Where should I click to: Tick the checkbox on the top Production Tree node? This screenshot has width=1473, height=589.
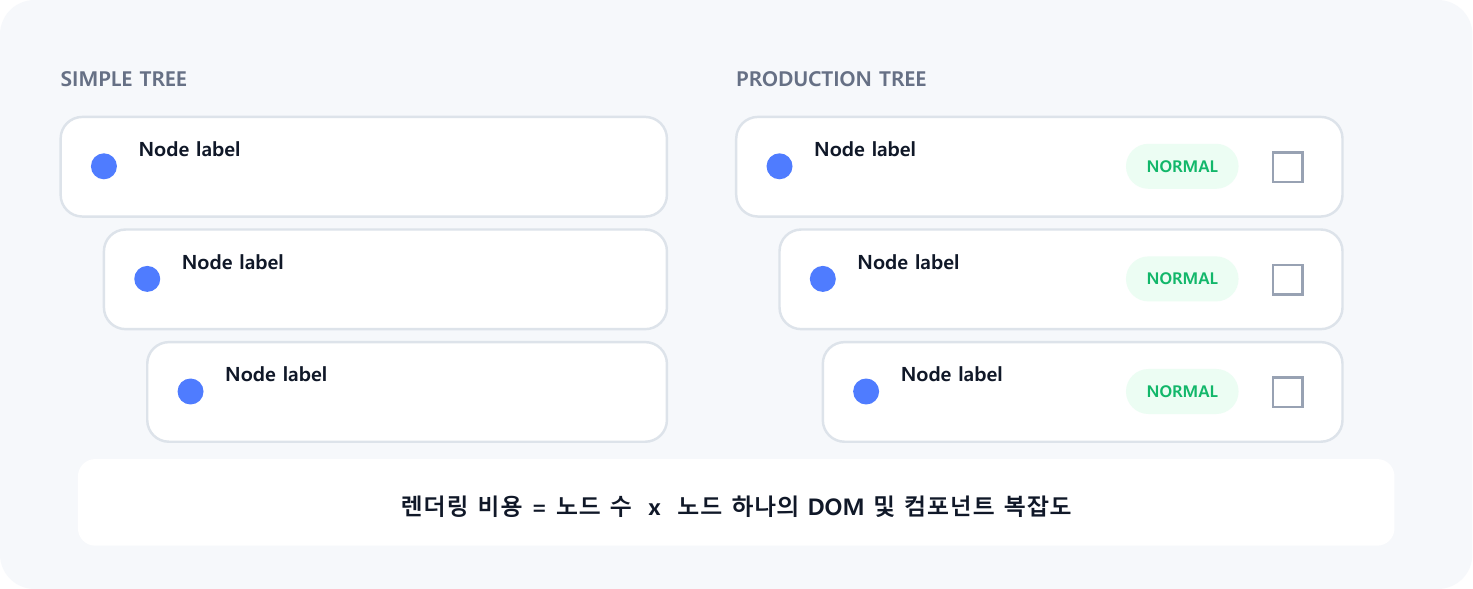[1287, 166]
